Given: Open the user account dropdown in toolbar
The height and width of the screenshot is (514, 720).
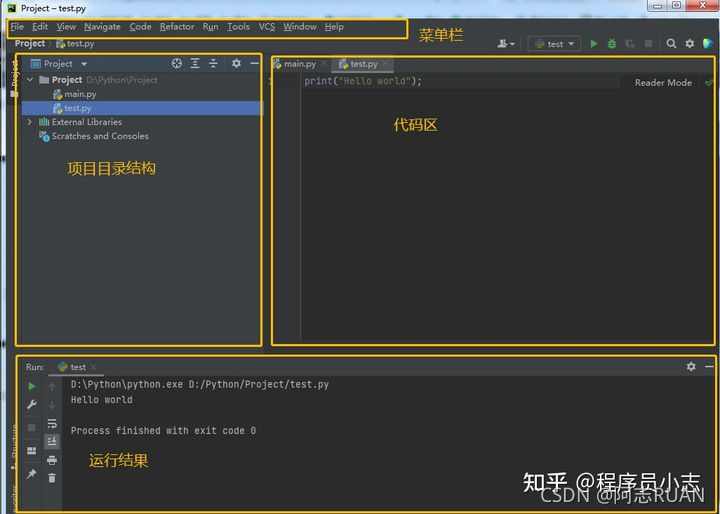Looking at the screenshot, I should [506, 44].
